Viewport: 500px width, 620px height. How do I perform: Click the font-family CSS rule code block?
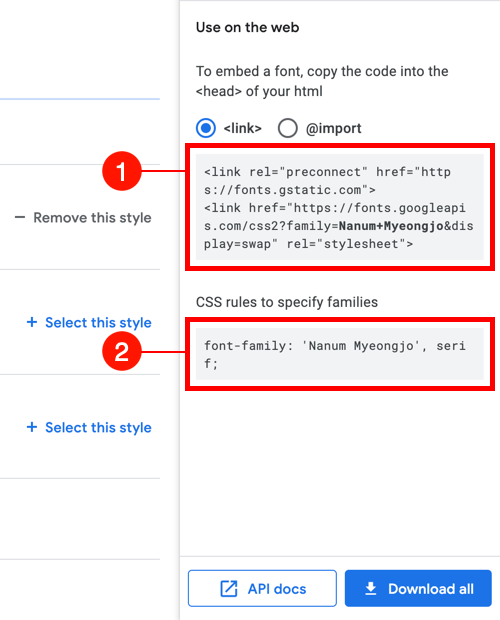click(340, 354)
